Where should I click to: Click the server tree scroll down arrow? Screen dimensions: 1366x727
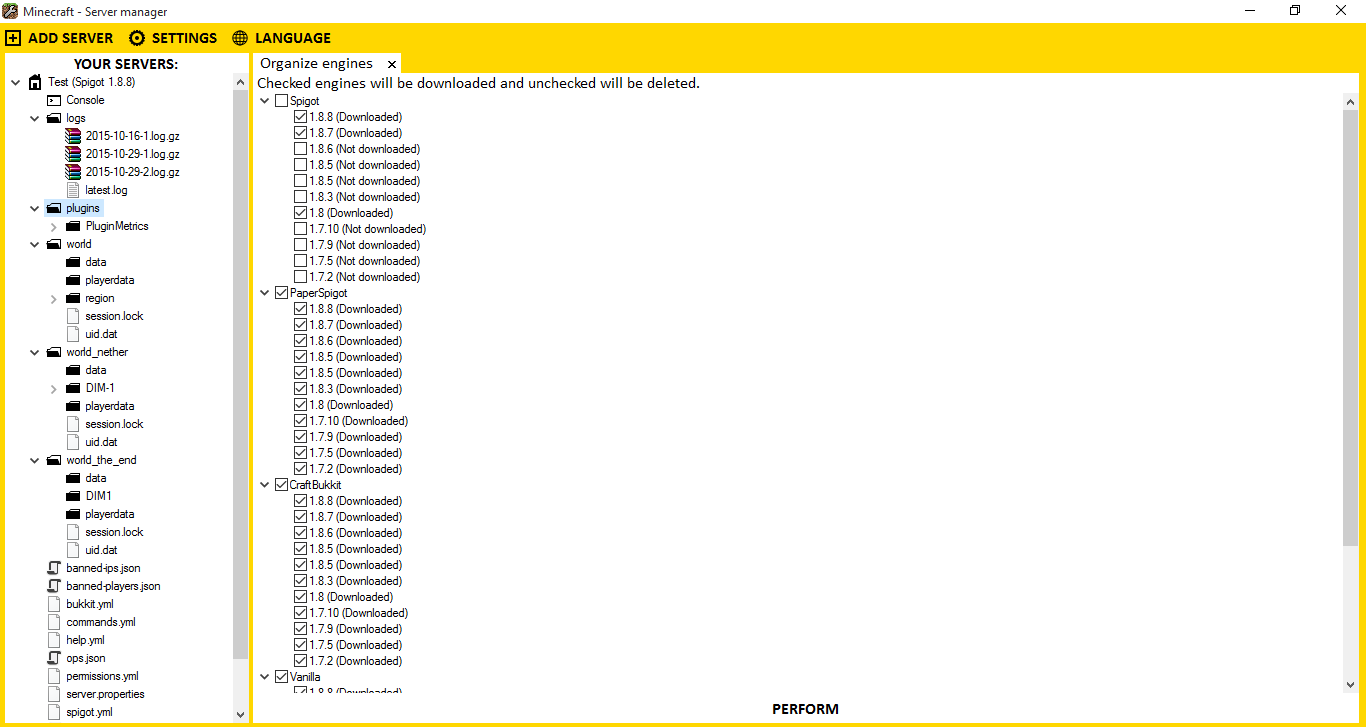tap(240, 714)
